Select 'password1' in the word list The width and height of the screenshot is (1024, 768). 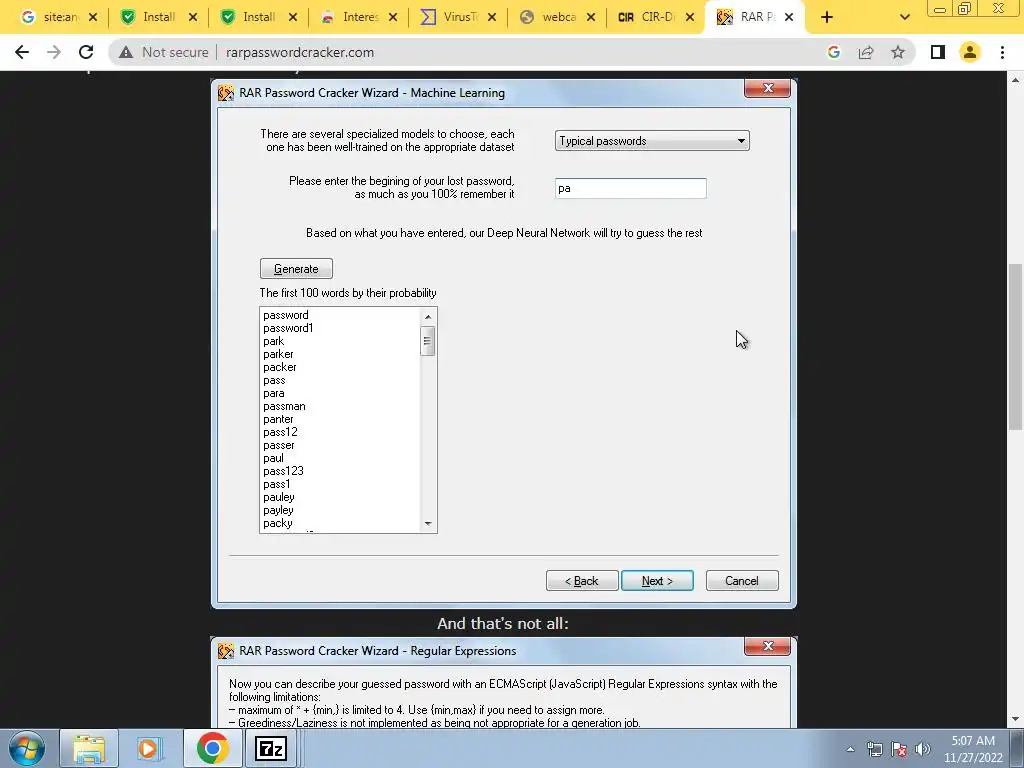tap(288, 328)
